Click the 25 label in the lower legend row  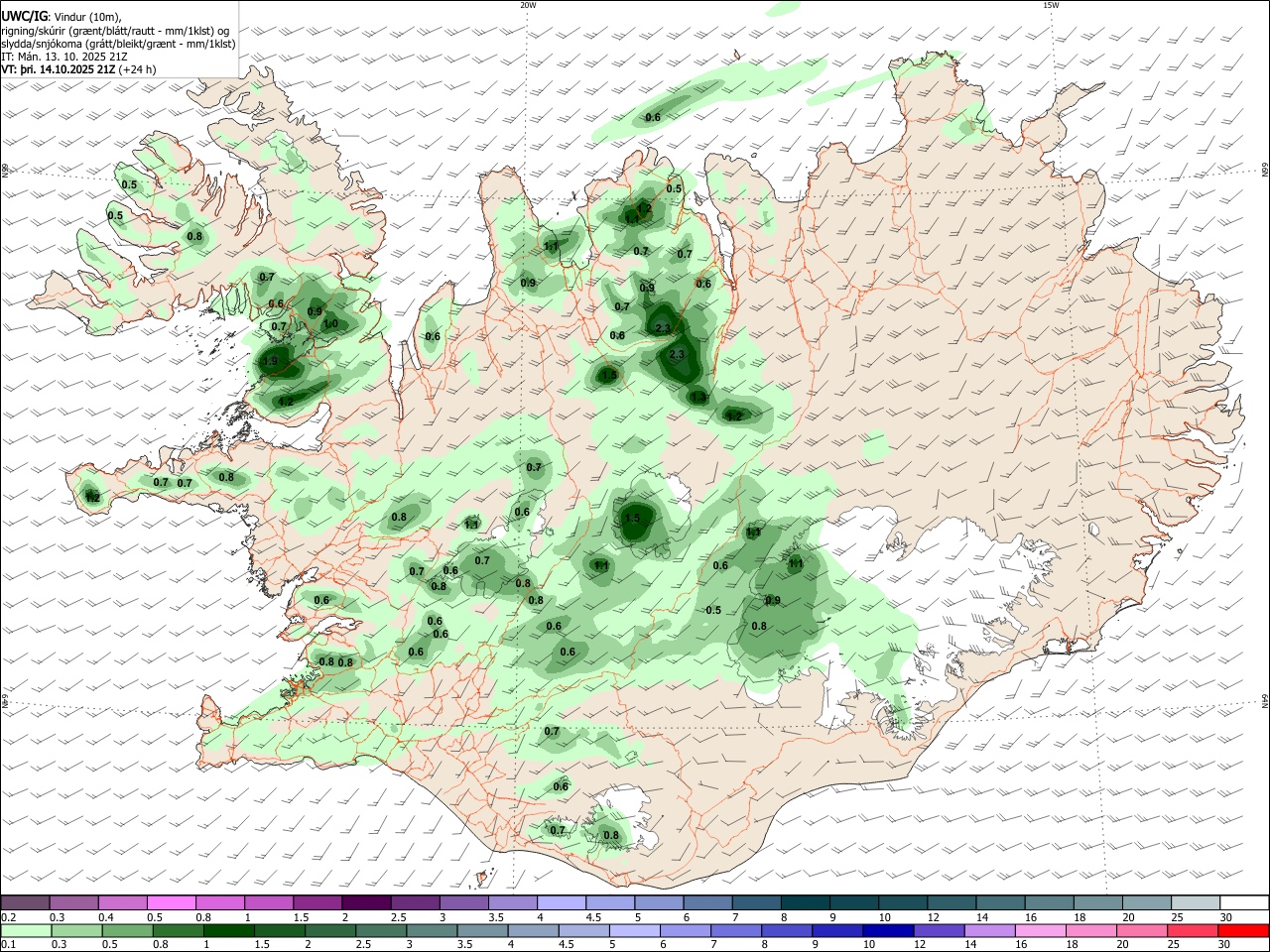tap(1174, 944)
